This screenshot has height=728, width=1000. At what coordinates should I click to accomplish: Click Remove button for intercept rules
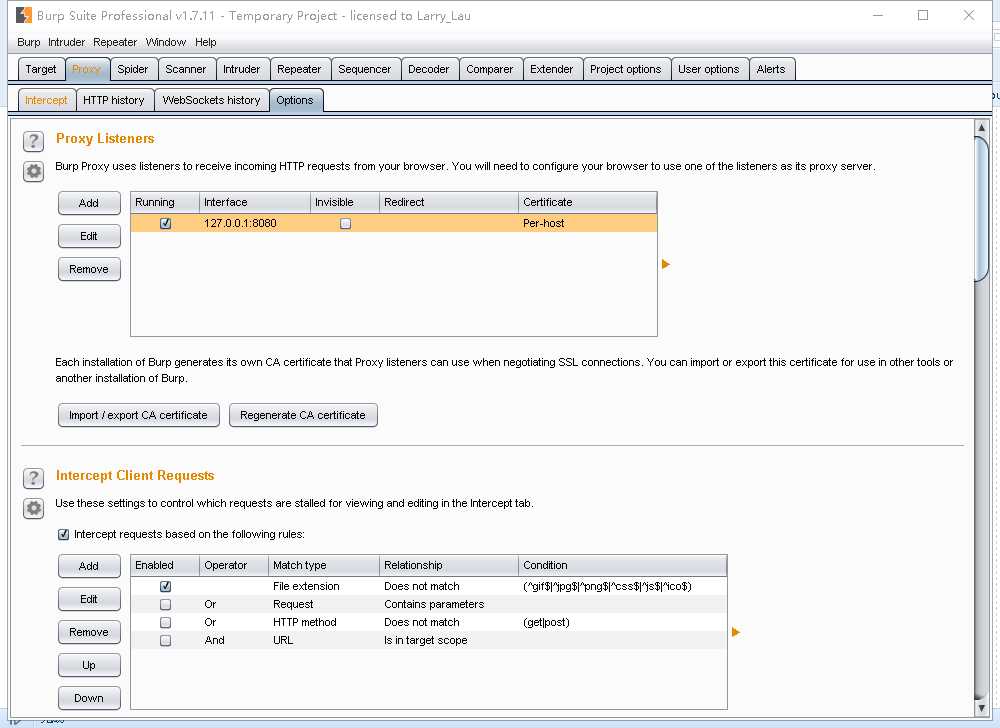[89, 632]
